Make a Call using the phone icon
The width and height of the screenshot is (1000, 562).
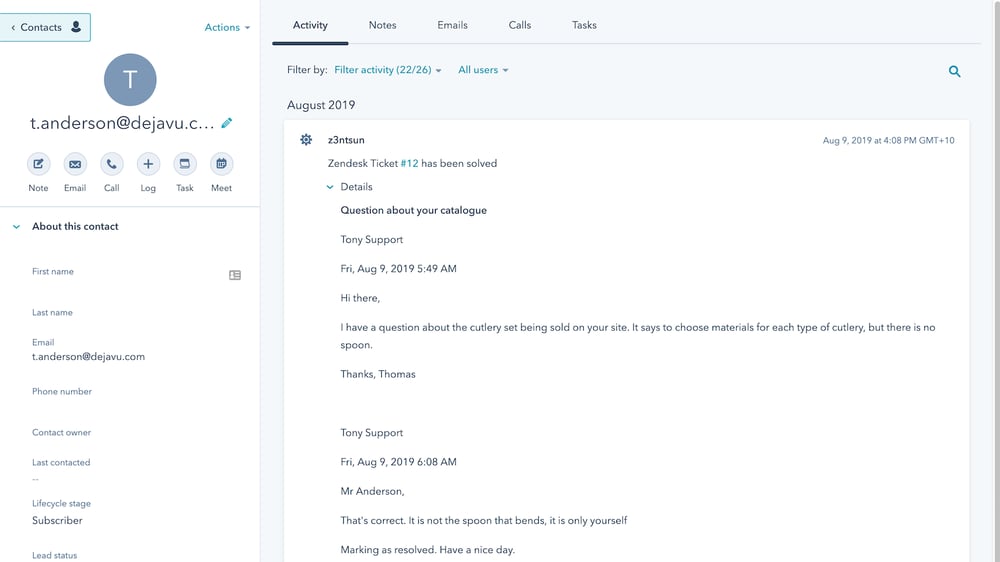(x=112, y=164)
